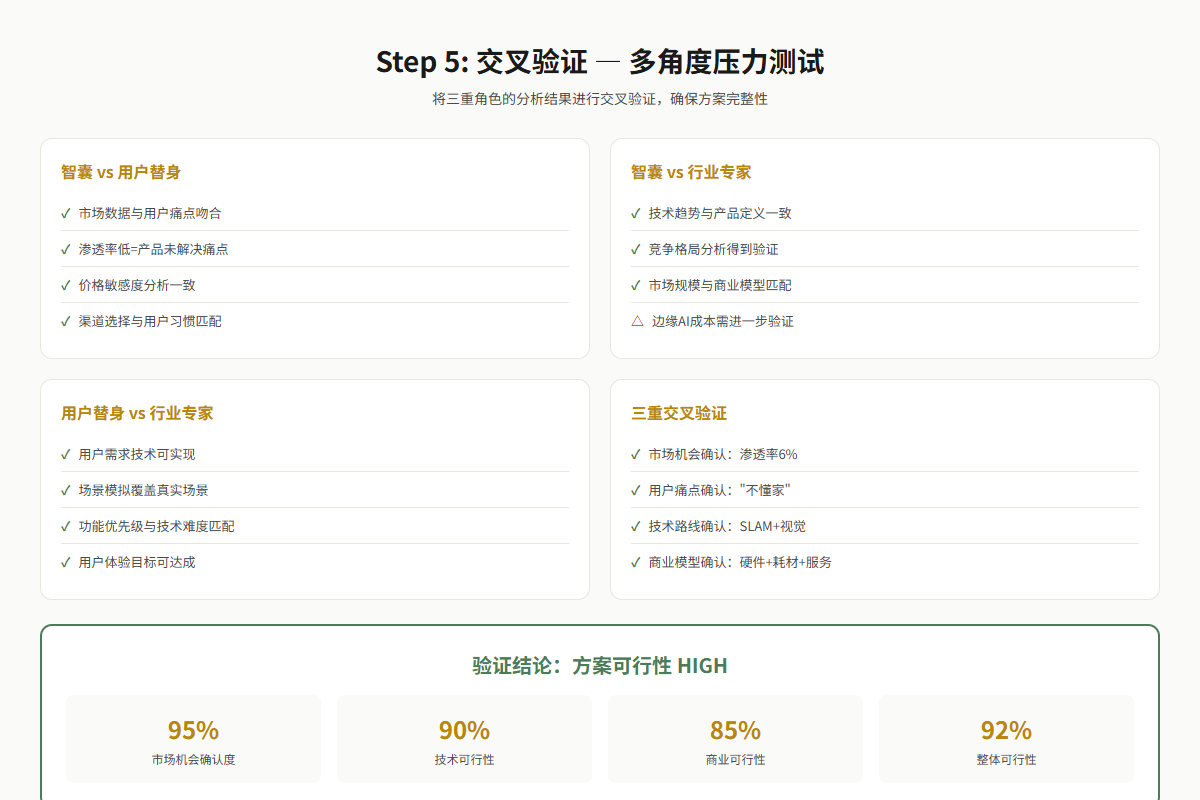1200x800 pixels.
Task: Click the 用户替身 vs 行业专家 card heading
Action: pos(137,413)
